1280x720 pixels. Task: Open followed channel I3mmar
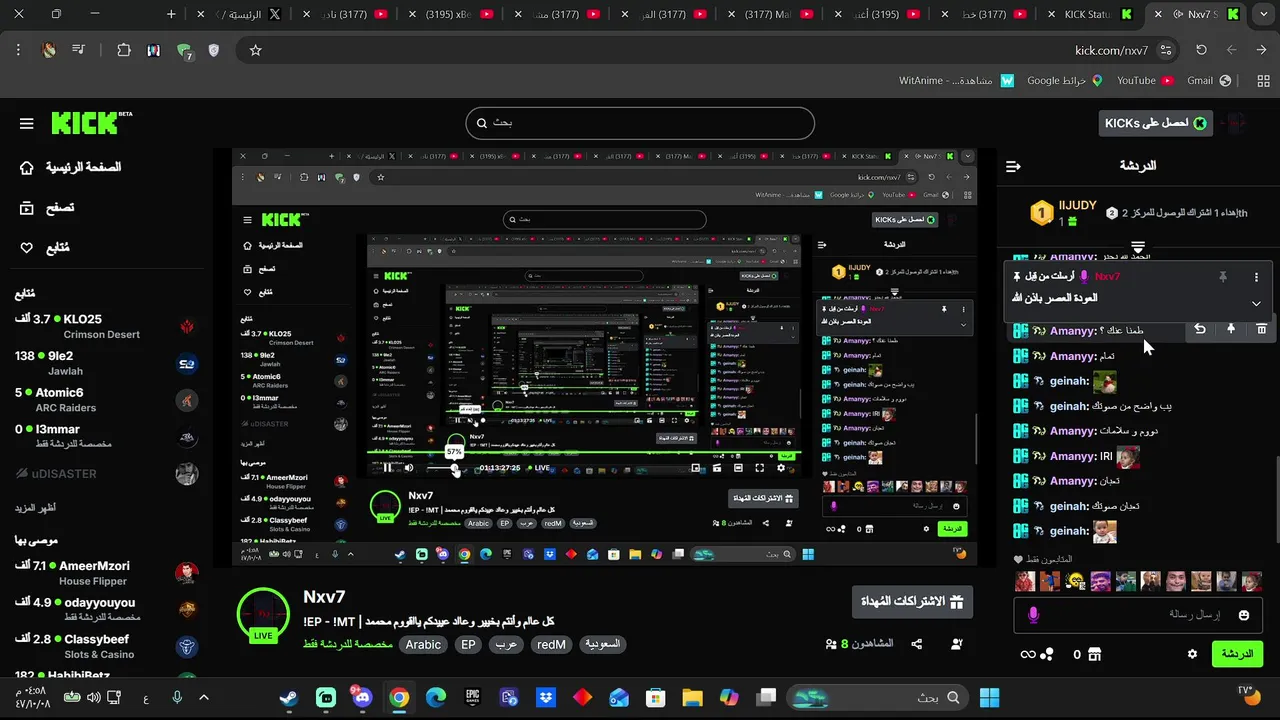point(106,436)
